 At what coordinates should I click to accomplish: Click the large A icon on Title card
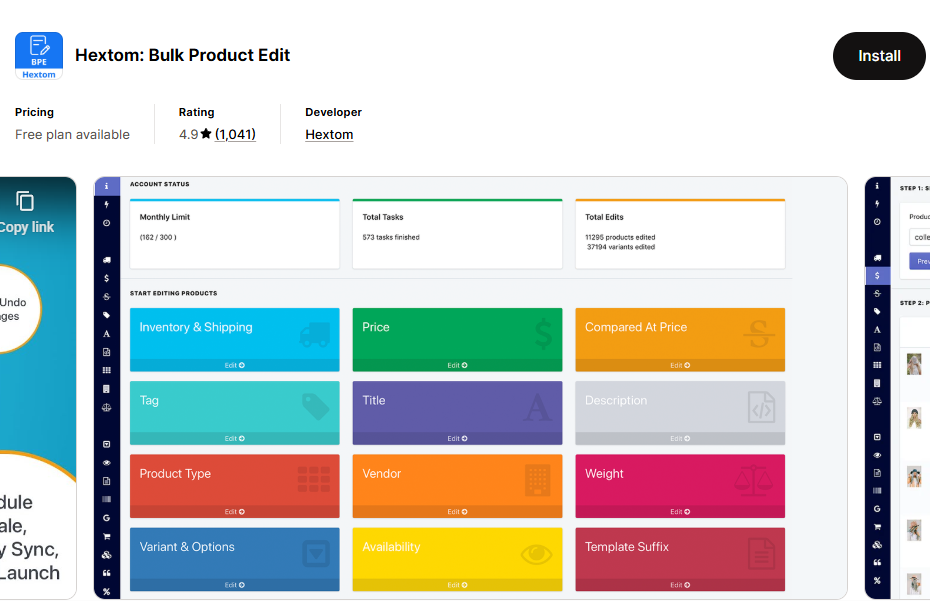[x=537, y=407]
